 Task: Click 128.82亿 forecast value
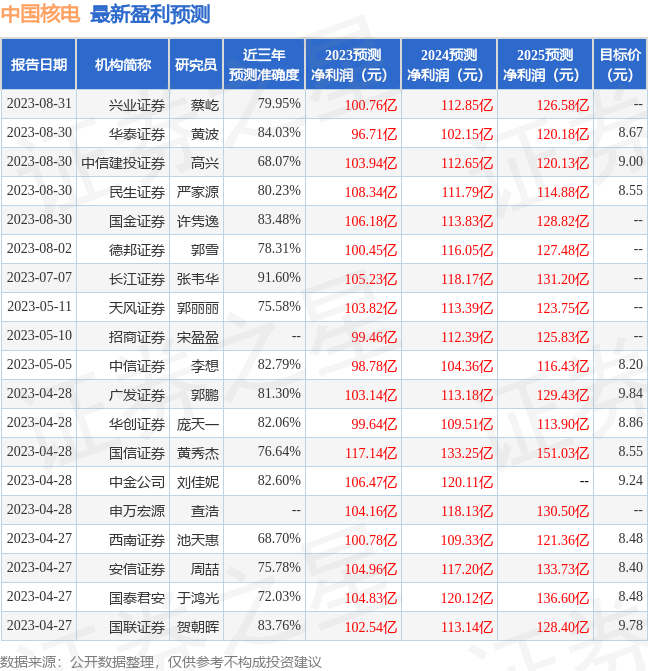click(x=563, y=221)
